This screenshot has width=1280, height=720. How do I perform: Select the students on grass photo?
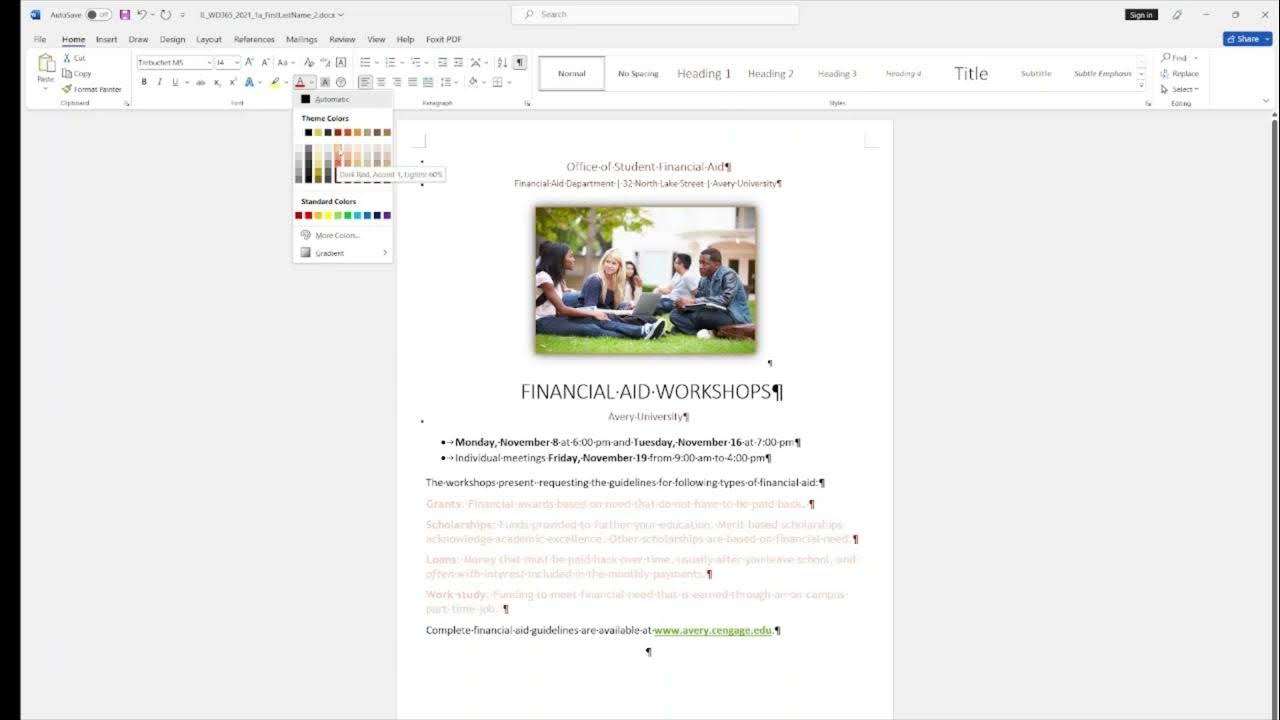(x=645, y=280)
